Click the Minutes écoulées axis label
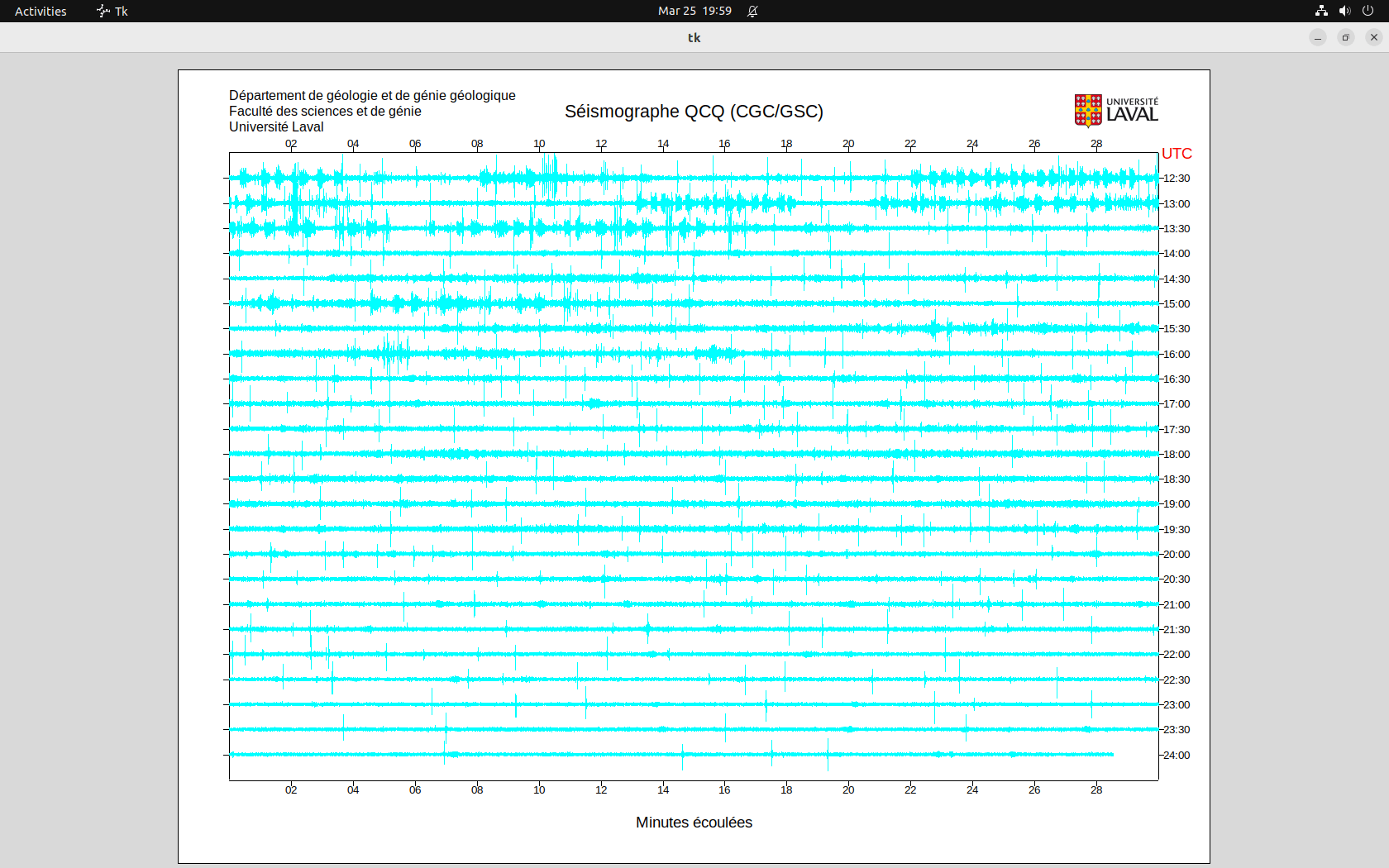 (x=694, y=823)
